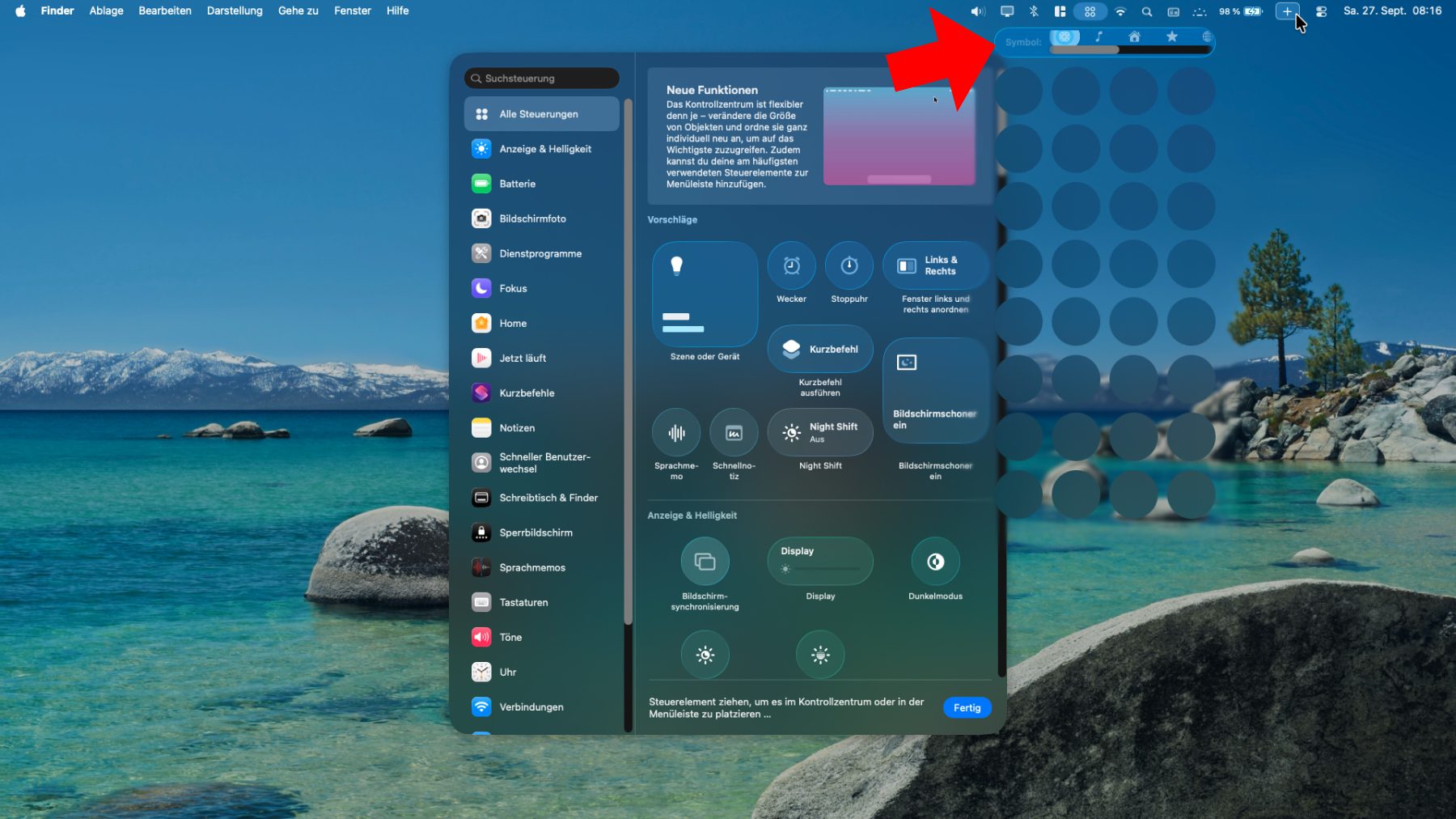Image resolution: width=1456 pixels, height=819 pixels.
Task: Click the Sprachmemo waveform icon
Action: click(676, 433)
